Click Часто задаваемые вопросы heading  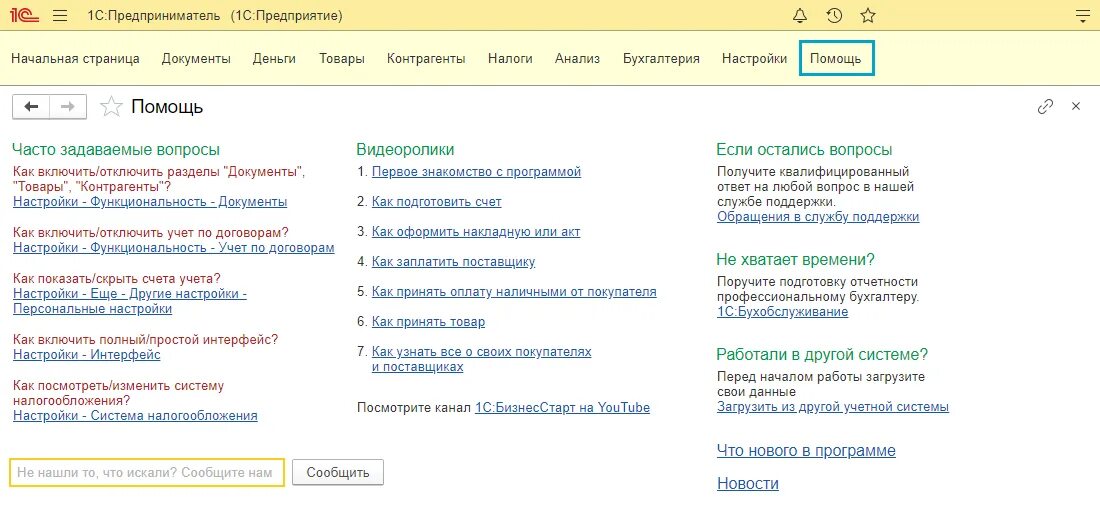[x=116, y=150]
